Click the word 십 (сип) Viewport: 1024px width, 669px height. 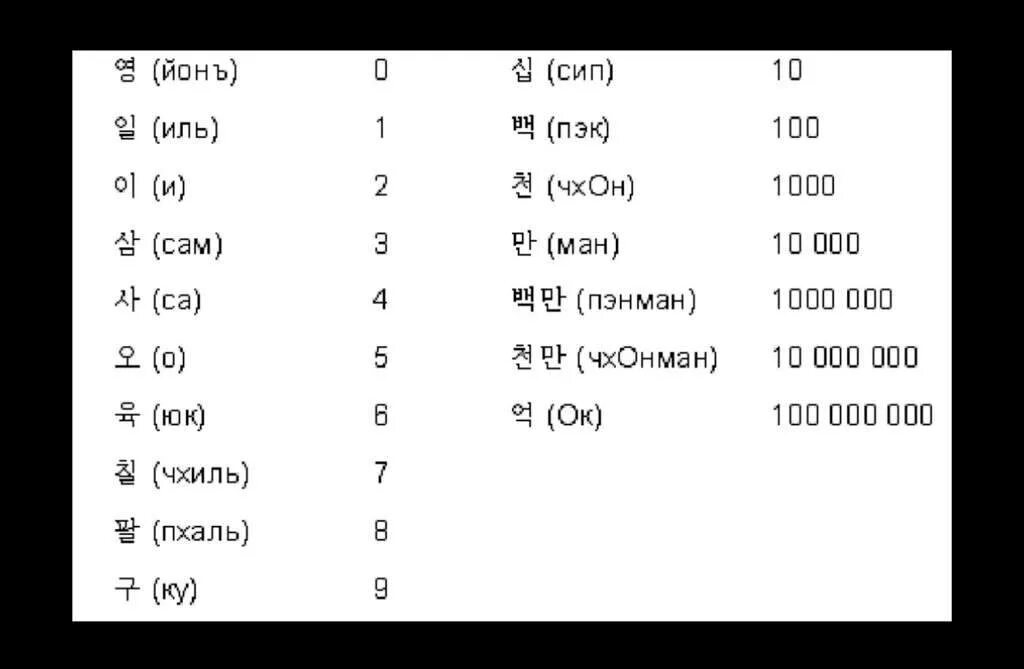[x=562, y=71]
